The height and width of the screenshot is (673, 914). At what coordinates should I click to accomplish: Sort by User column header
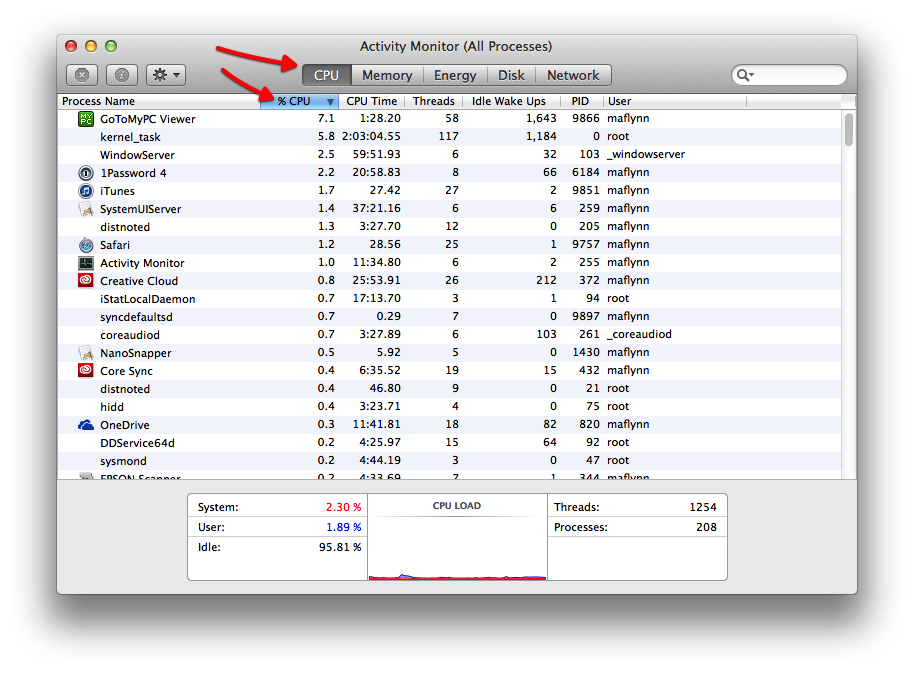click(674, 101)
